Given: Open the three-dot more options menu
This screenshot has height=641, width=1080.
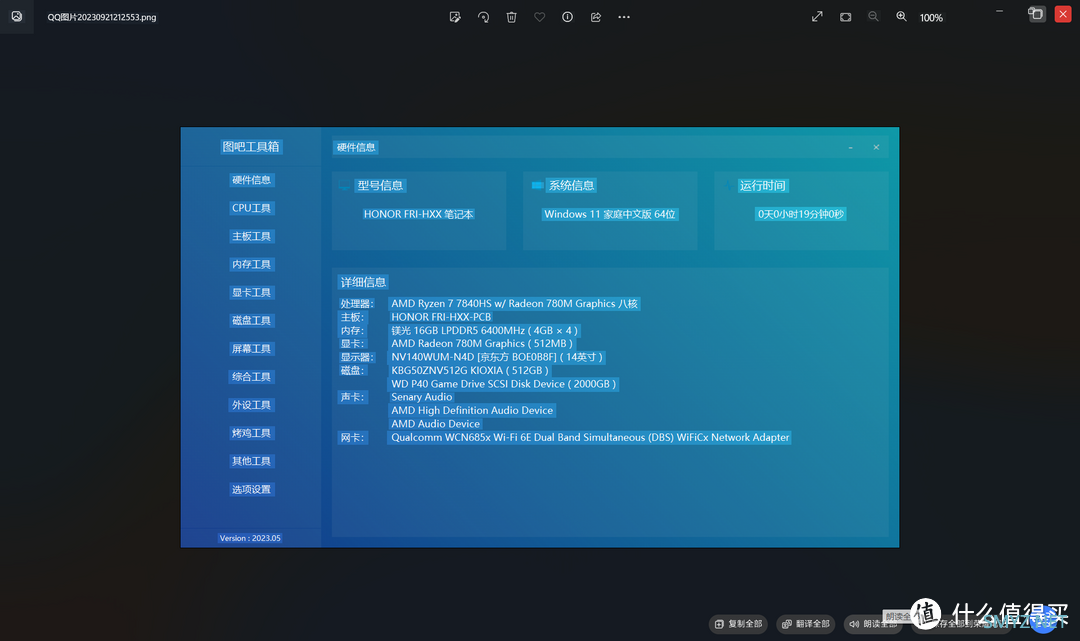Looking at the screenshot, I should pos(624,17).
